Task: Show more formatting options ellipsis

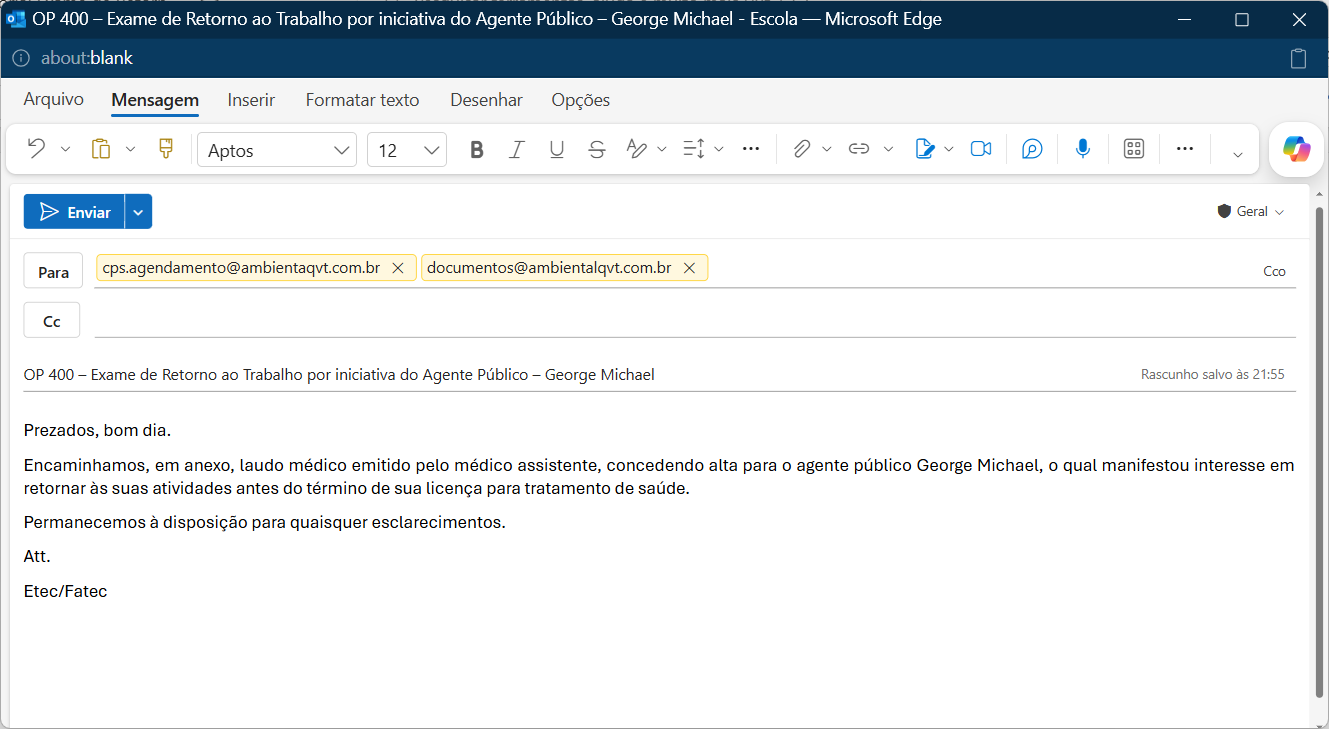Action: [x=751, y=149]
